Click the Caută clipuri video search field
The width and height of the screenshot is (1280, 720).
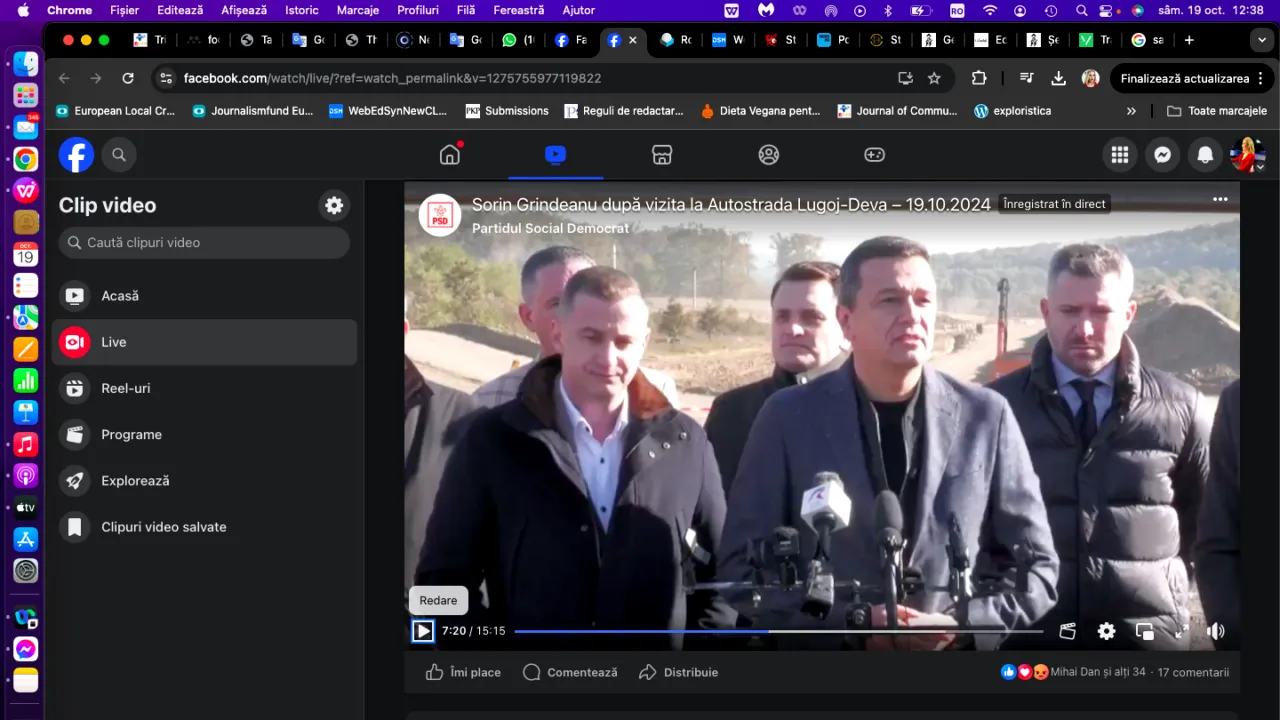point(204,242)
